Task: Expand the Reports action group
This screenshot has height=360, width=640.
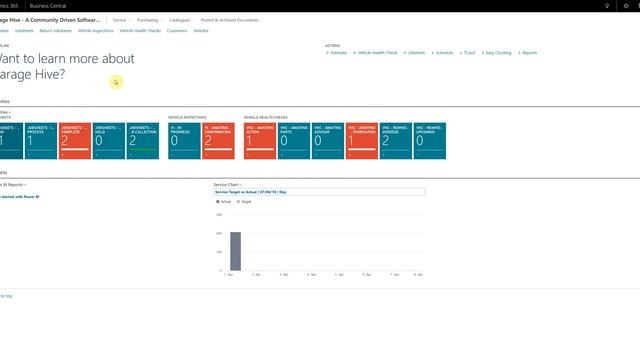Action: 528,53
